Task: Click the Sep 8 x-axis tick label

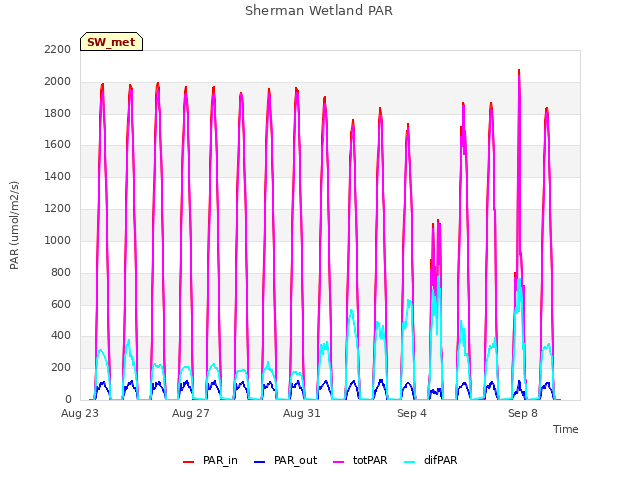Action: (x=523, y=413)
